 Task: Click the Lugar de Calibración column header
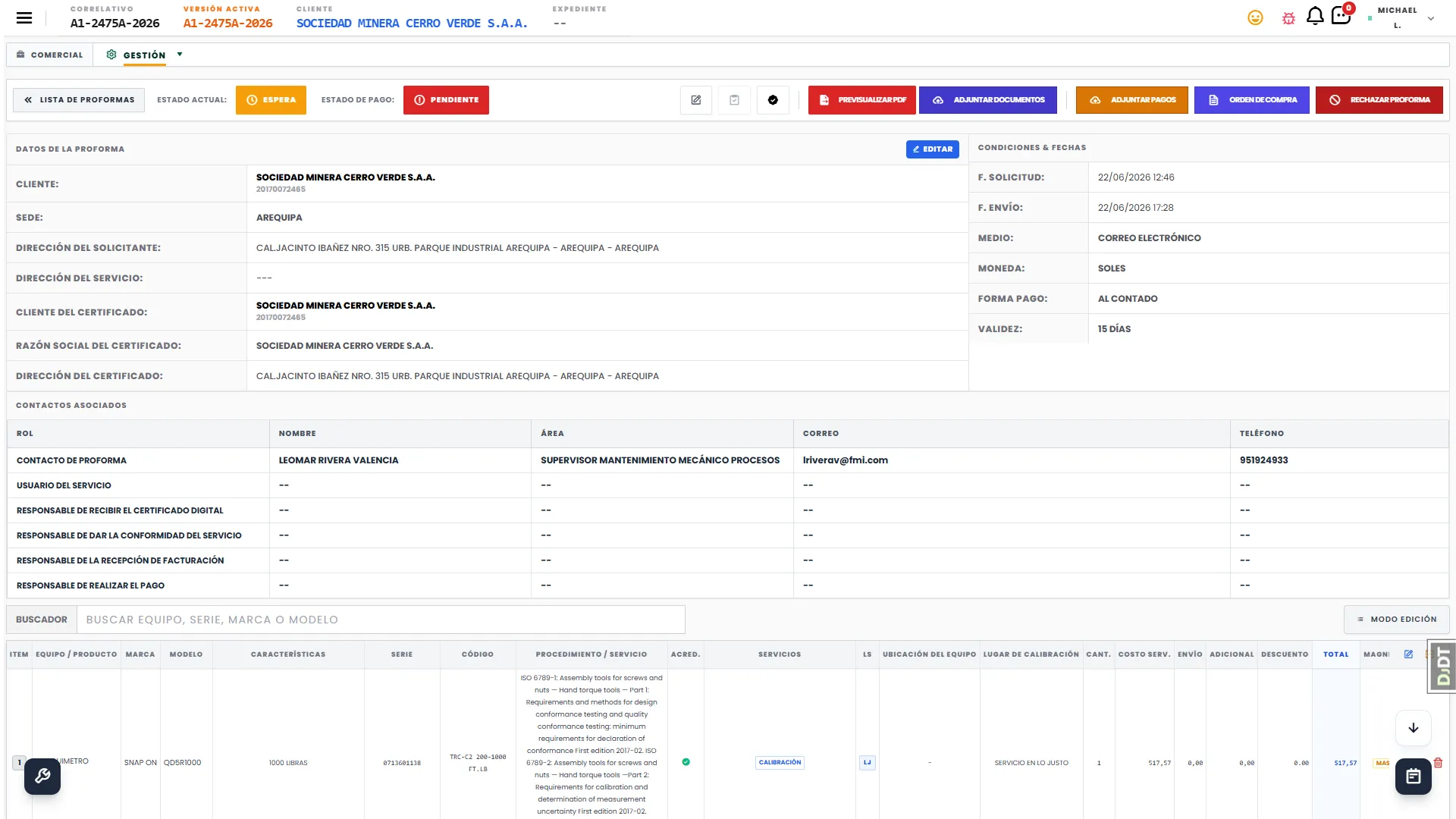click(1031, 654)
